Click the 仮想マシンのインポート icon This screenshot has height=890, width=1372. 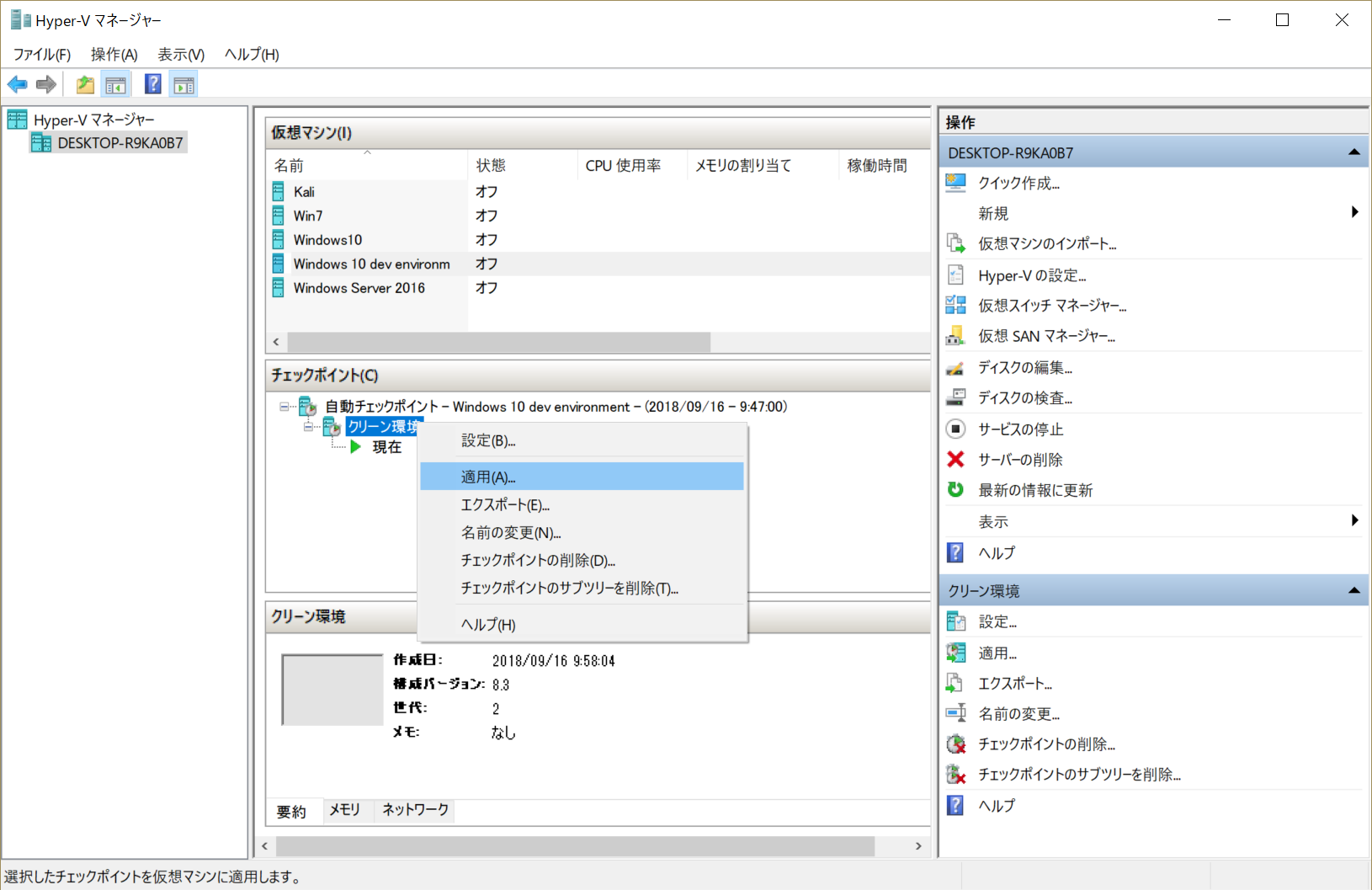[x=955, y=243]
